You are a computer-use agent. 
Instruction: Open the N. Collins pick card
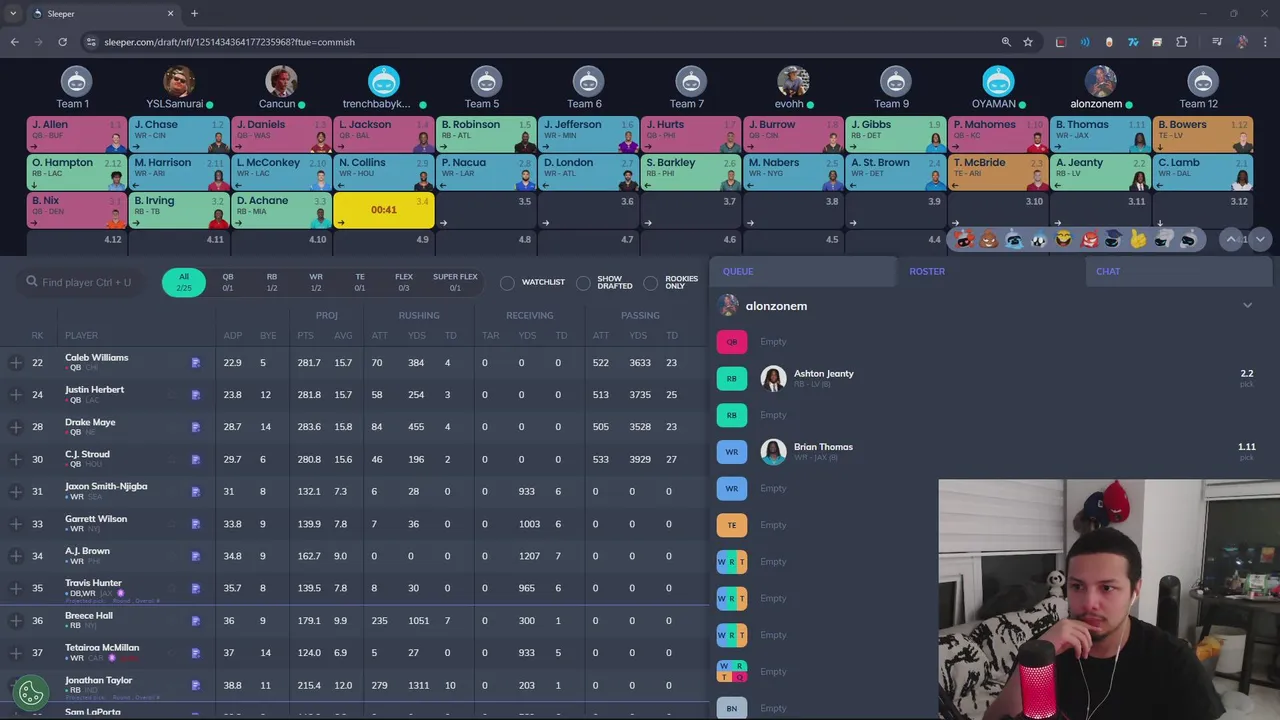(384, 173)
